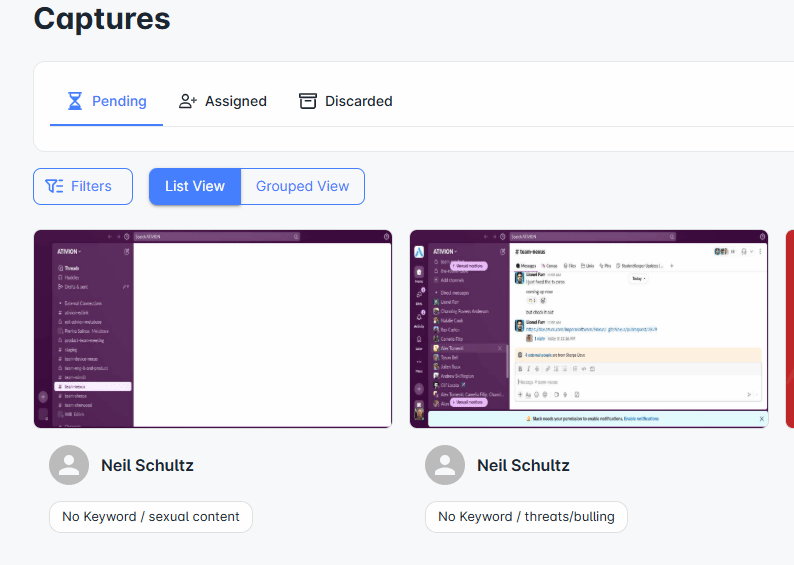This screenshot has width=794, height=565.
Task: Switch to the Pending tab
Action: (106, 101)
